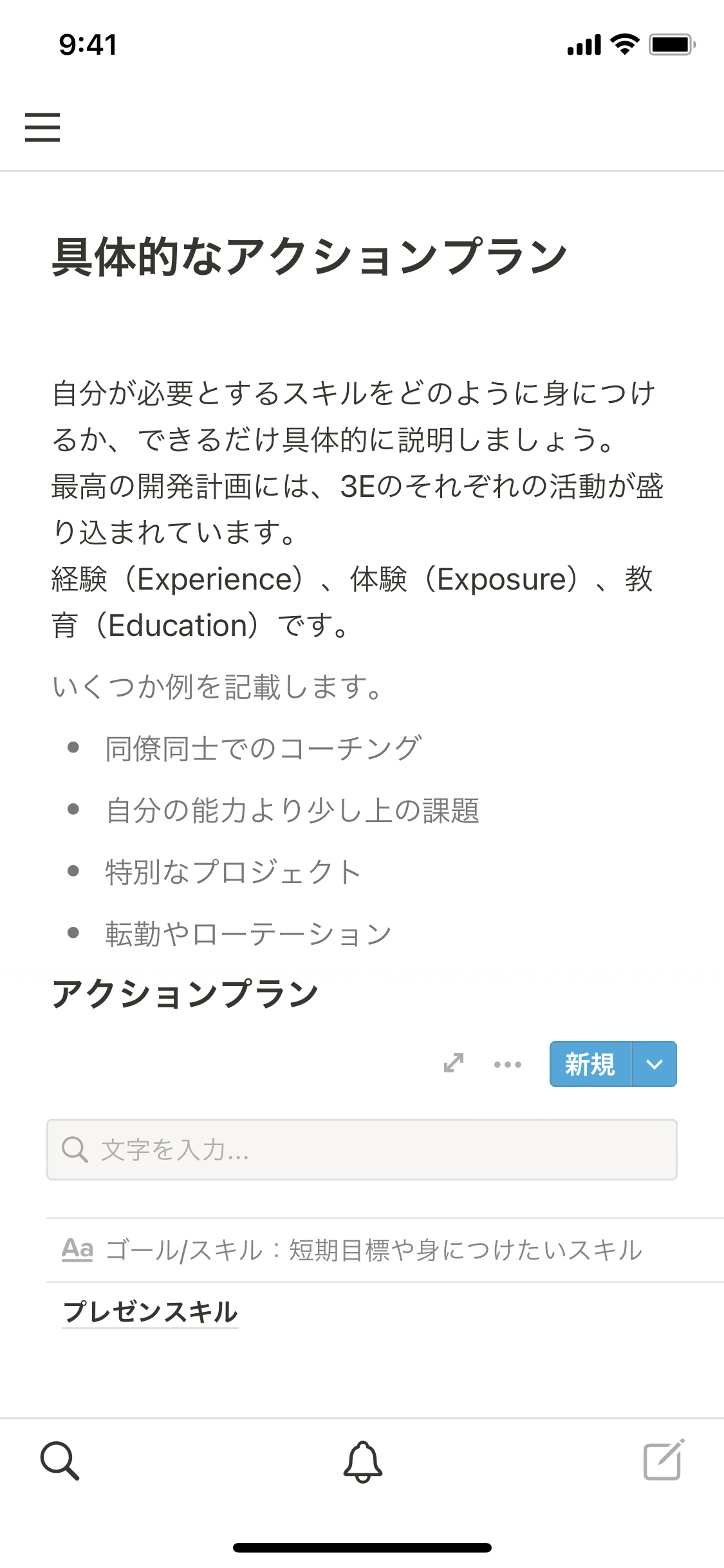Tap the search icon inside filter field
Viewport: 724px width, 1568px height.
(x=75, y=1150)
